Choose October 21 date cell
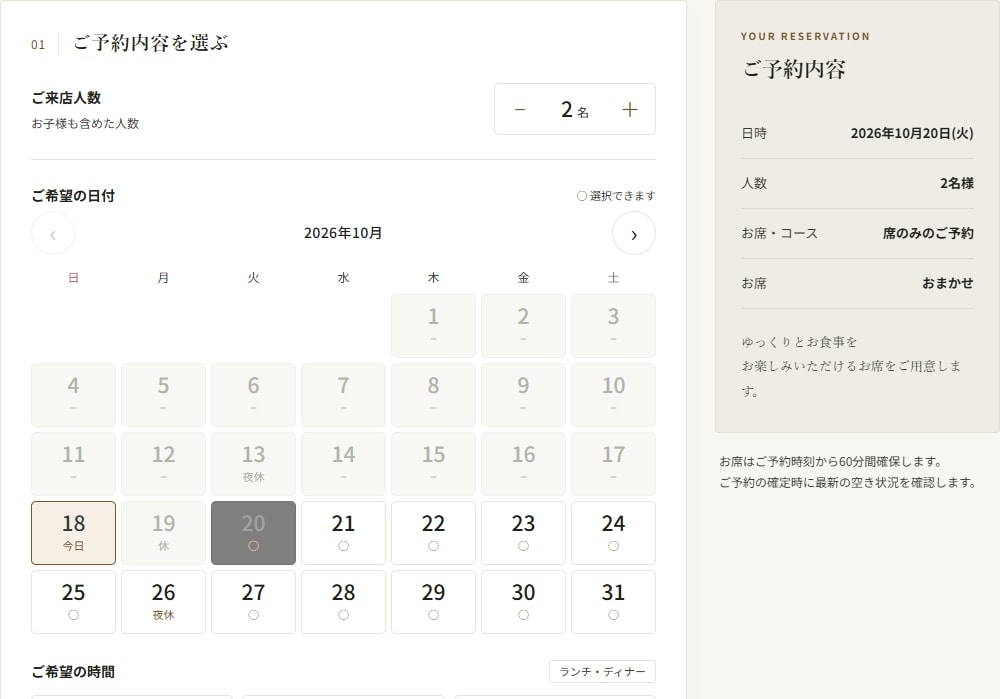This screenshot has width=1000, height=699. click(x=343, y=533)
